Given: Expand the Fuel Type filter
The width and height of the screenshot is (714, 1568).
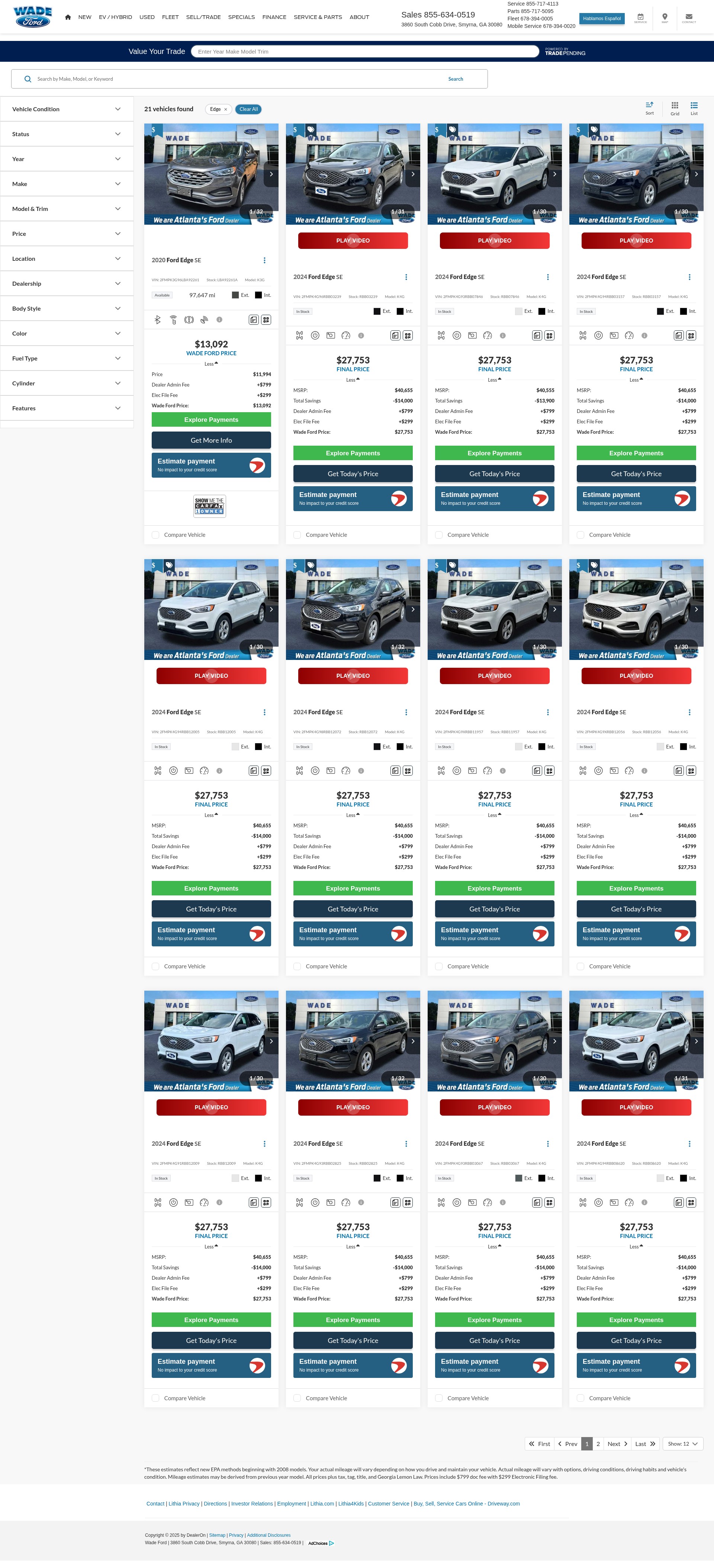Looking at the screenshot, I should point(66,359).
